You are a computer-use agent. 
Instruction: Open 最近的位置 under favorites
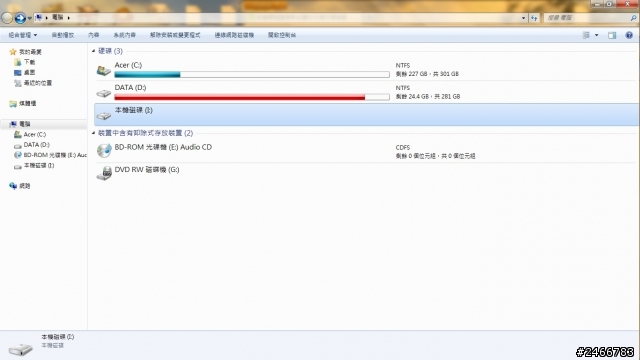click(x=38, y=83)
